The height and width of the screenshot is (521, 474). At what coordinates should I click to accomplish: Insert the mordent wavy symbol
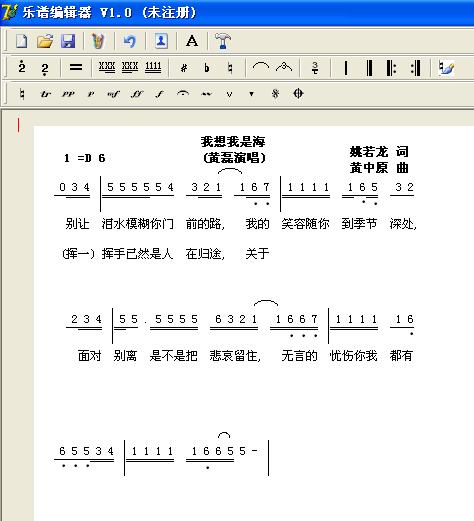click(x=207, y=94)
